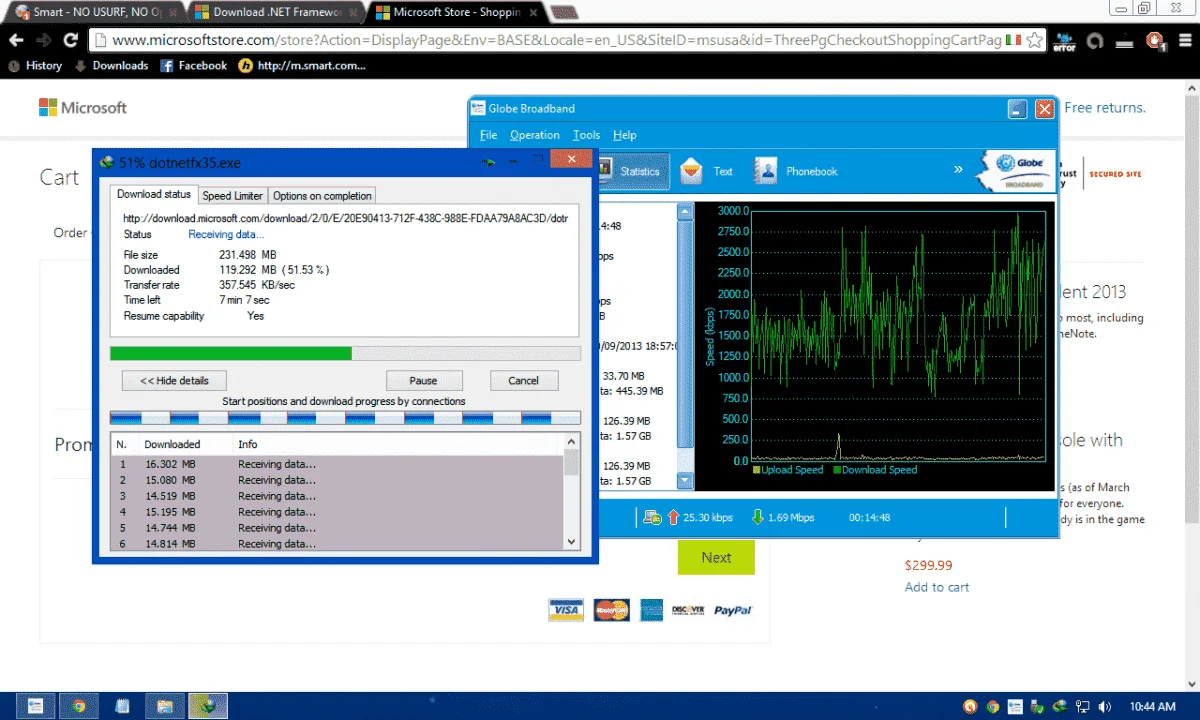Click the Hide details button
1200x720 pixels.
tap(174, 380)
